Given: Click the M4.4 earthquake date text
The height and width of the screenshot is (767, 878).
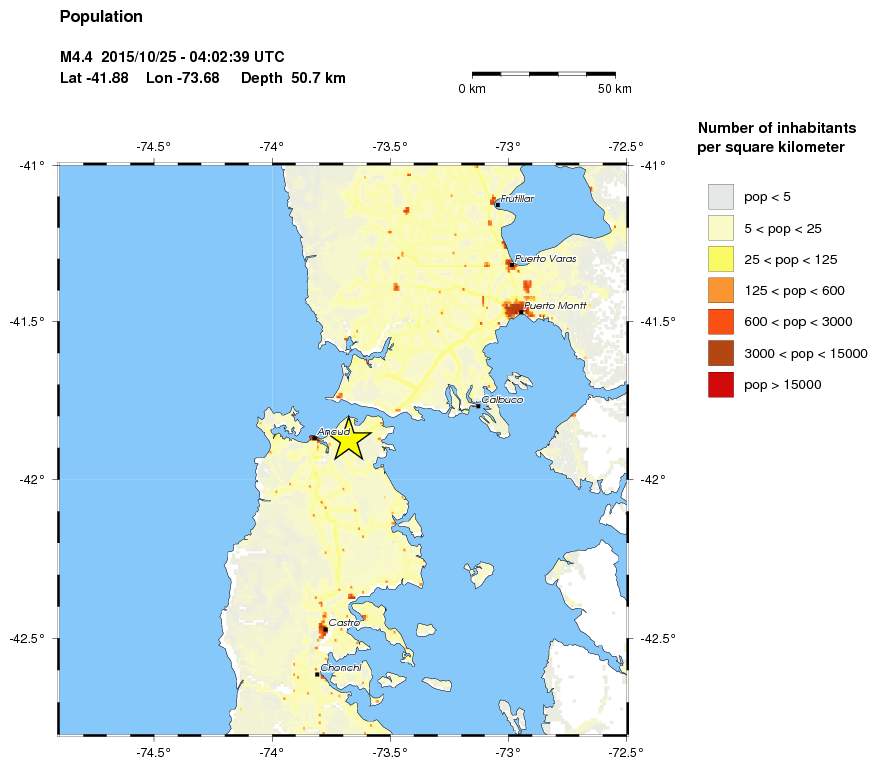Looking at the screenshot, I should (179, 57).
